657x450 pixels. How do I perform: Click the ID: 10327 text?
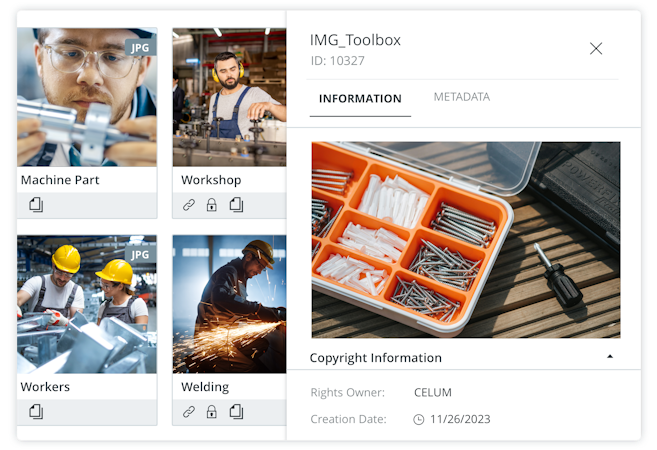(338, 61)
